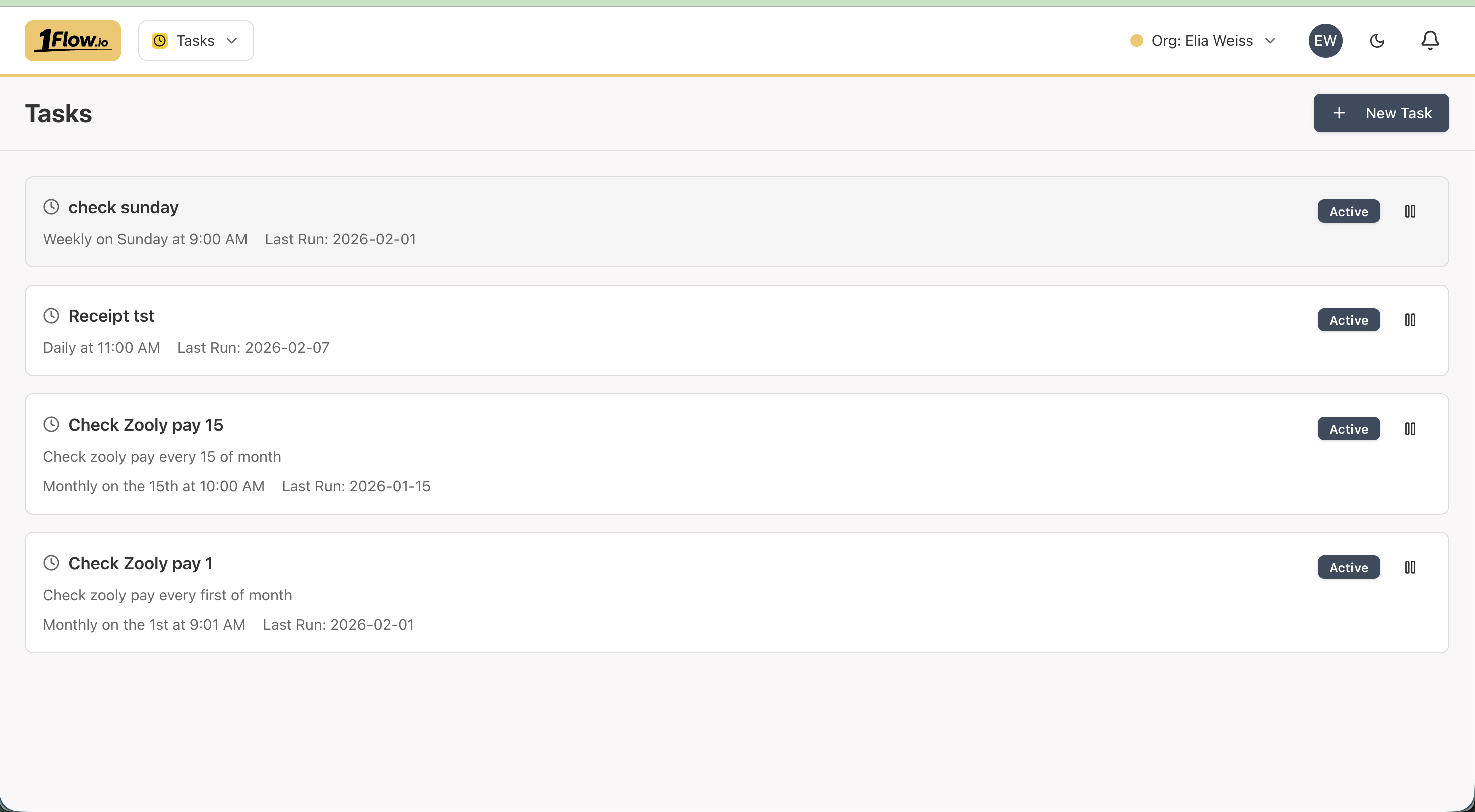The width and height of the screenshot is (1475, 812).
Task: Toggle dark mode moon icon
Action: 1377,41
